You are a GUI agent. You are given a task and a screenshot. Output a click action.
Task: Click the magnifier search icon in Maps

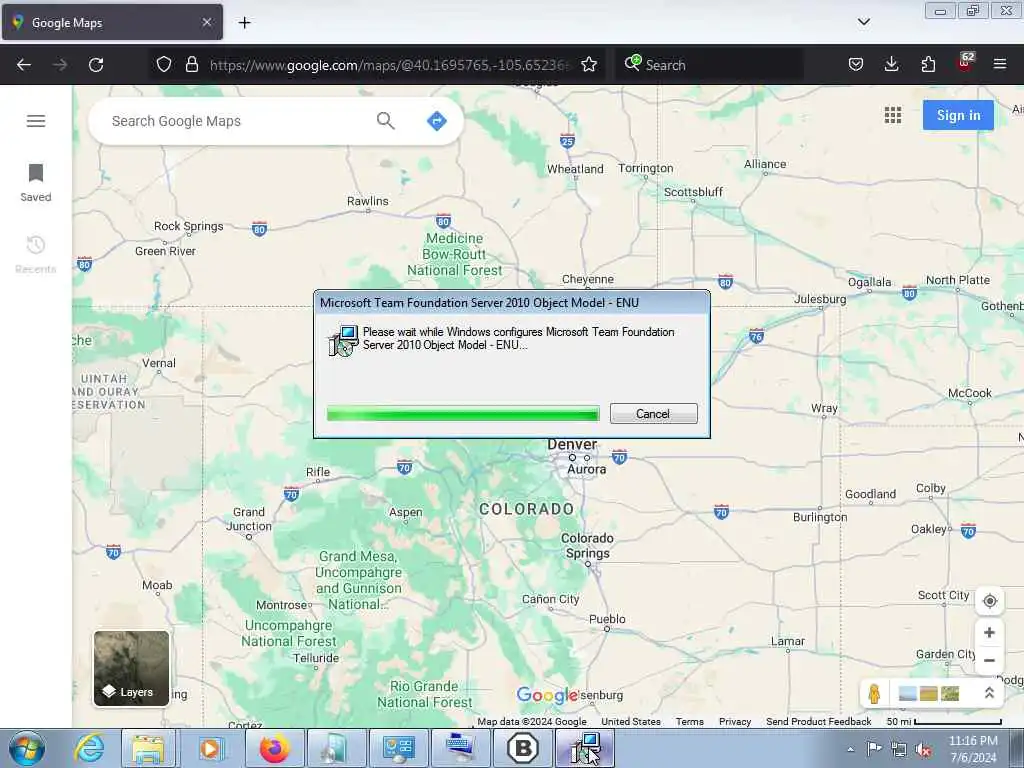pyautogui.click(x=385, y=121)
